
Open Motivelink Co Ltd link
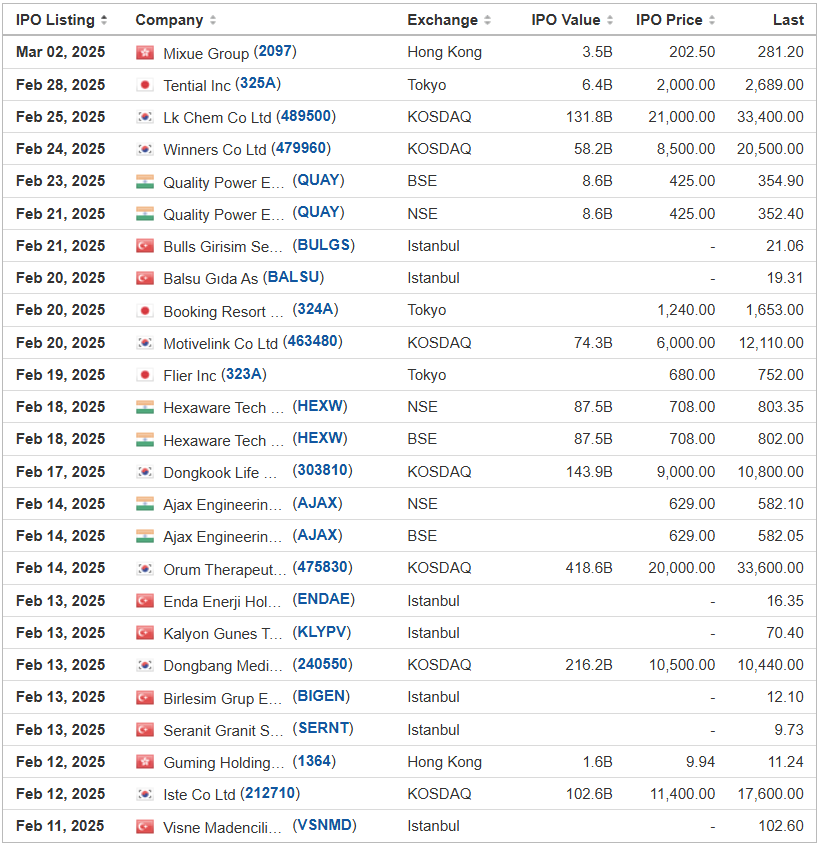click(220, 344)
